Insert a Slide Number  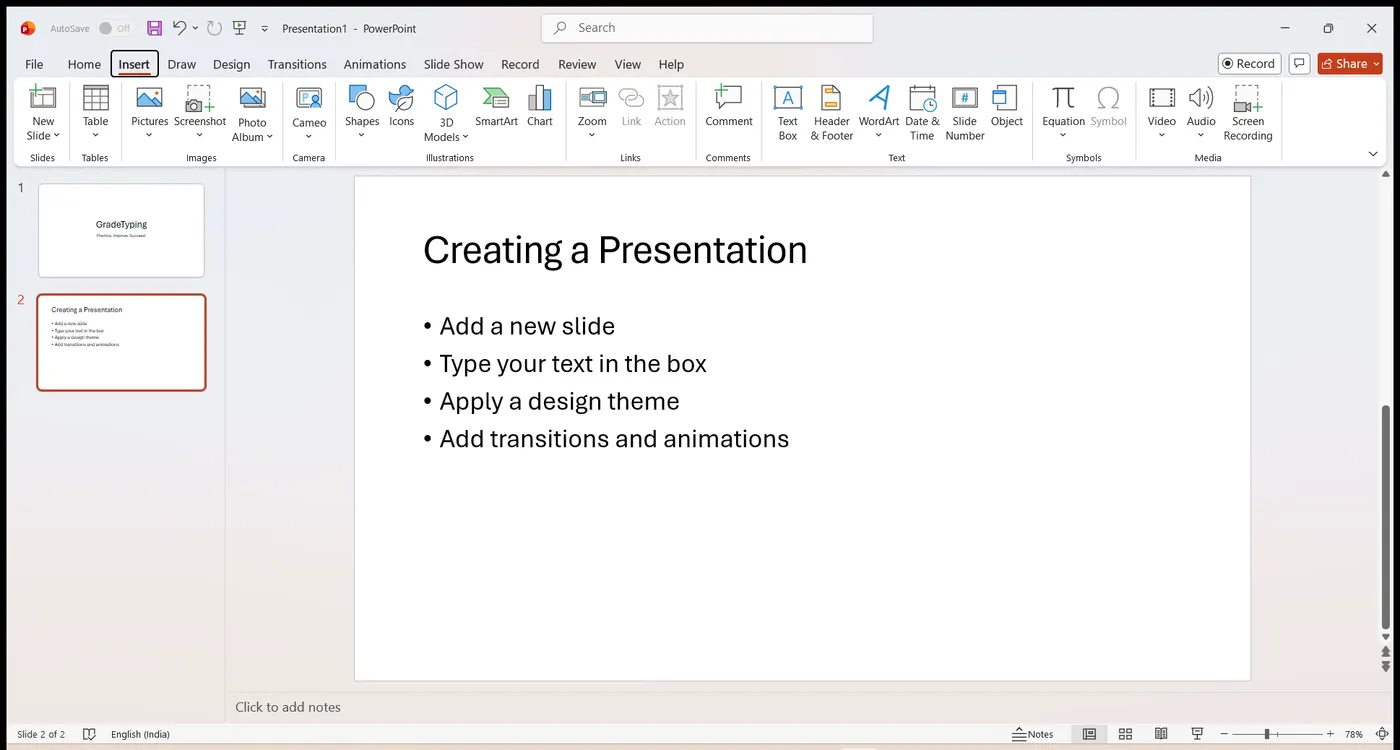click(965, 112)
